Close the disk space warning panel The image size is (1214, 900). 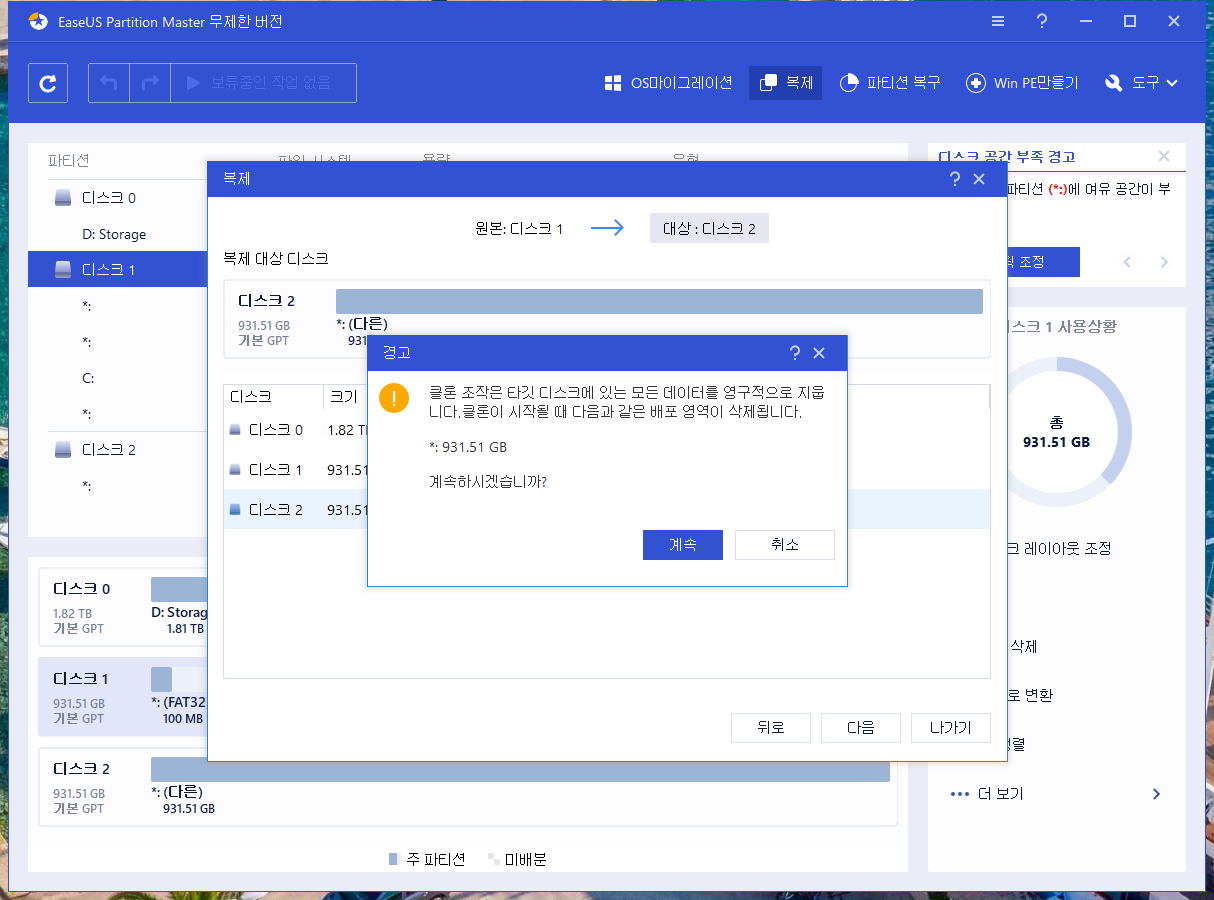click(1164, 156)
